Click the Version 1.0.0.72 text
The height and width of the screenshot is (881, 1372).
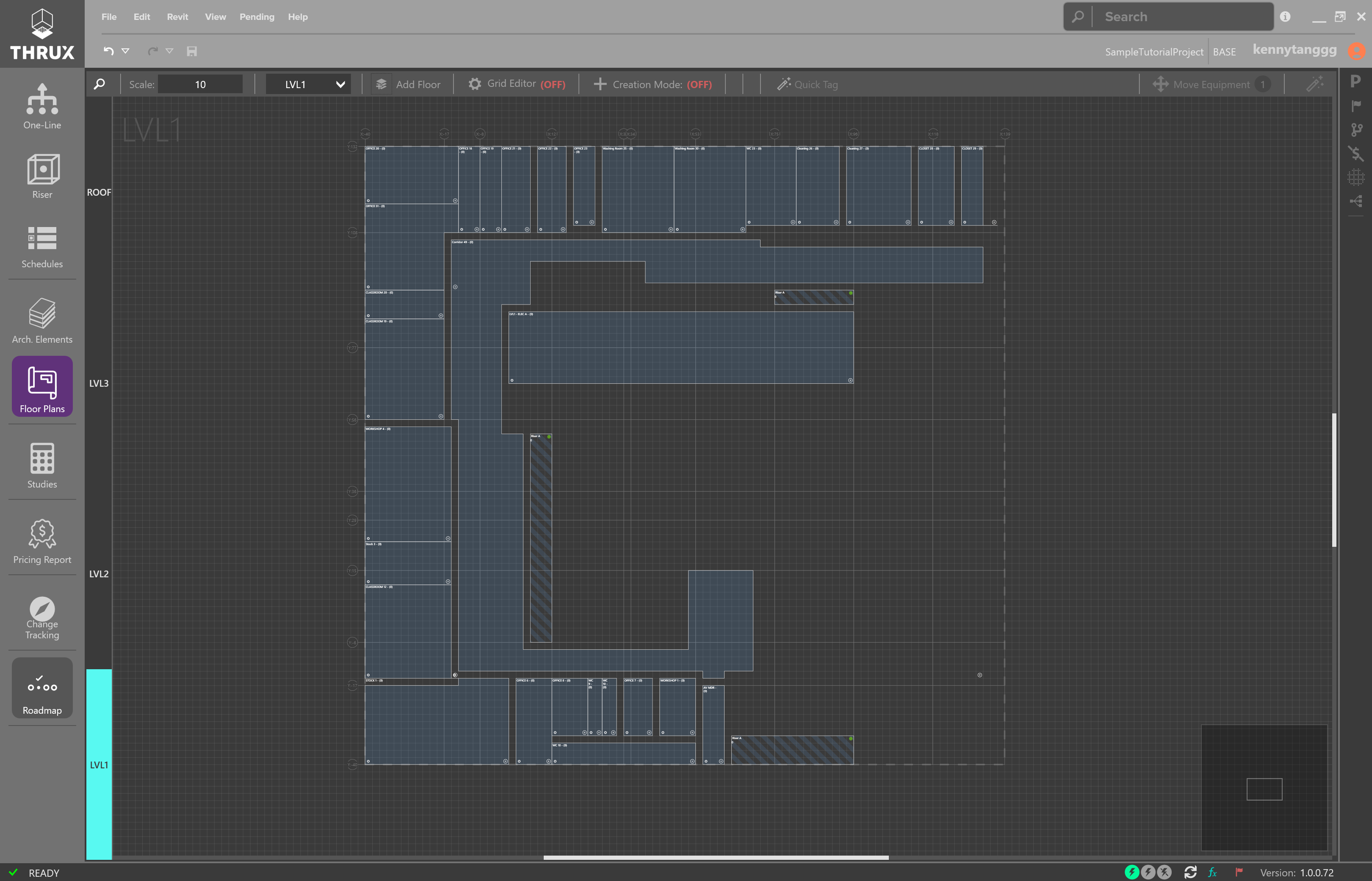(1297, 873)
